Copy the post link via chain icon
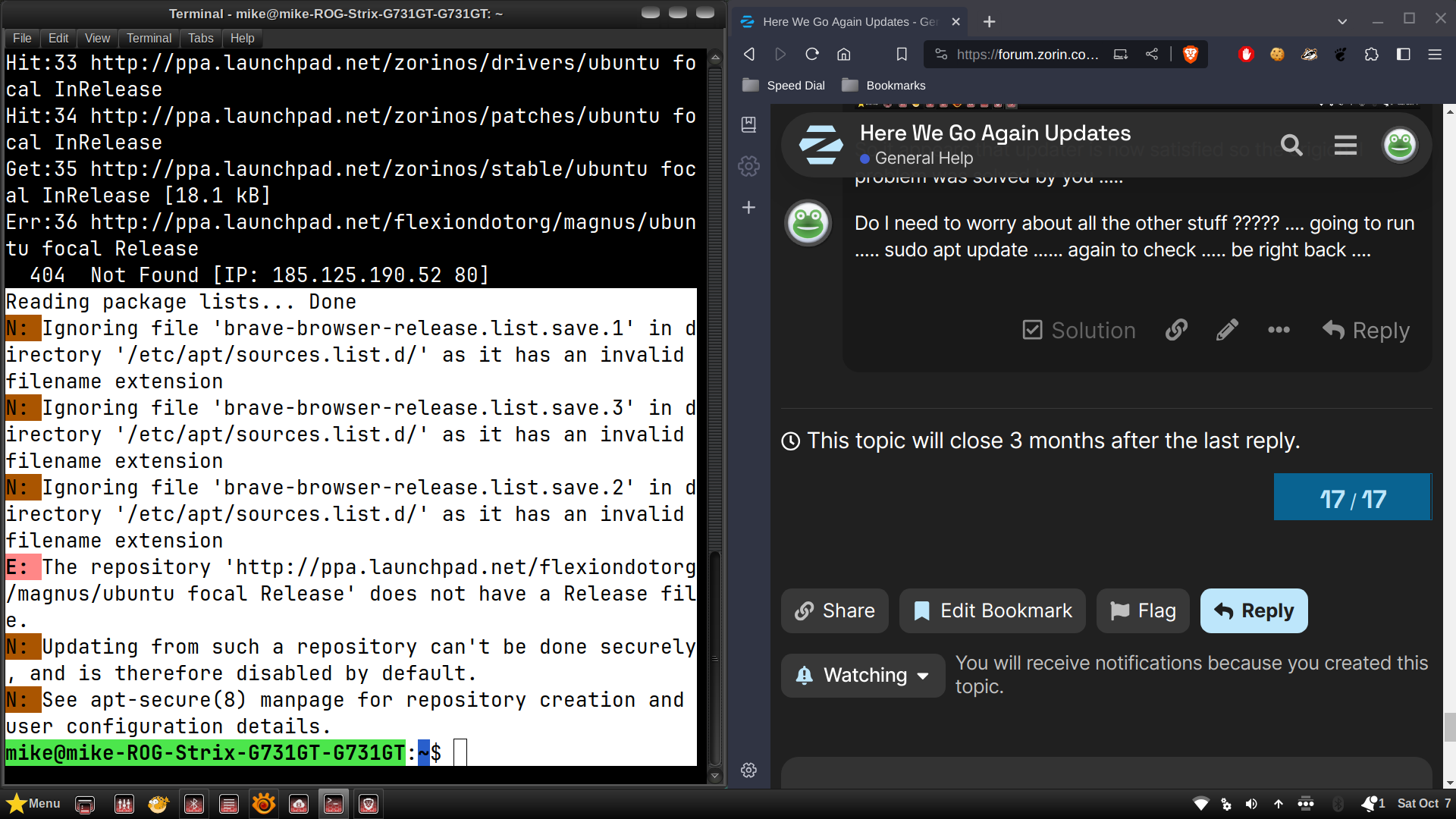This screenshot has width=1456, height=819. point(1176,330)
